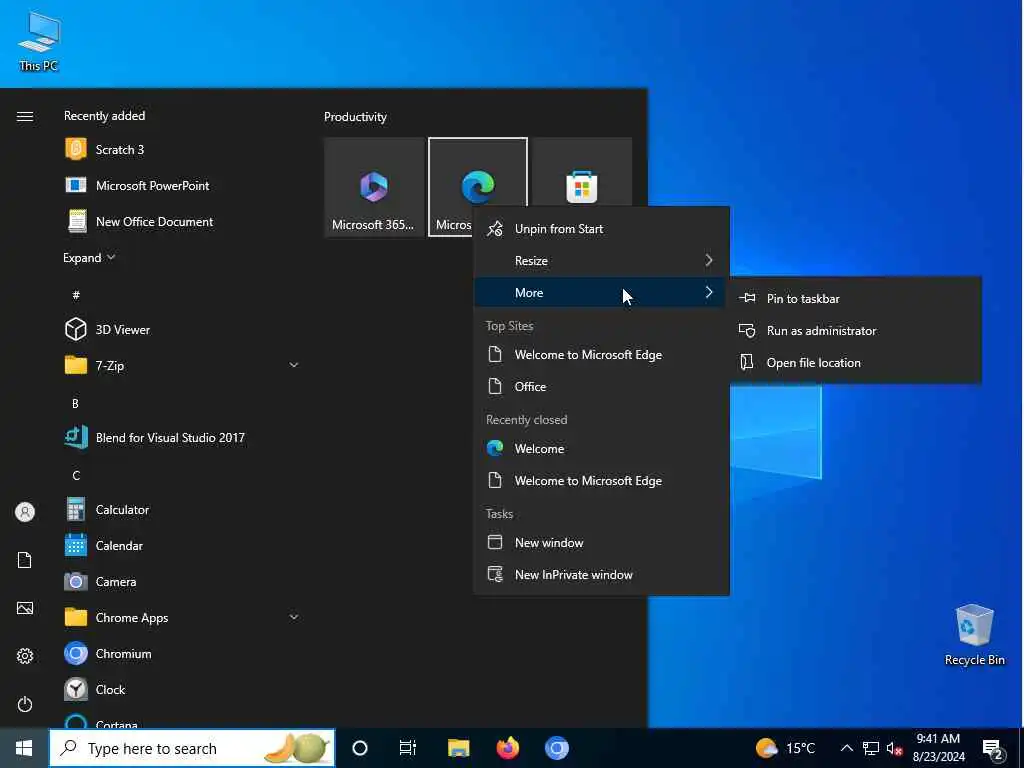Viewport: 1024px width, 768px height.
Task: Open Calendar app
Action: point(182,545)
